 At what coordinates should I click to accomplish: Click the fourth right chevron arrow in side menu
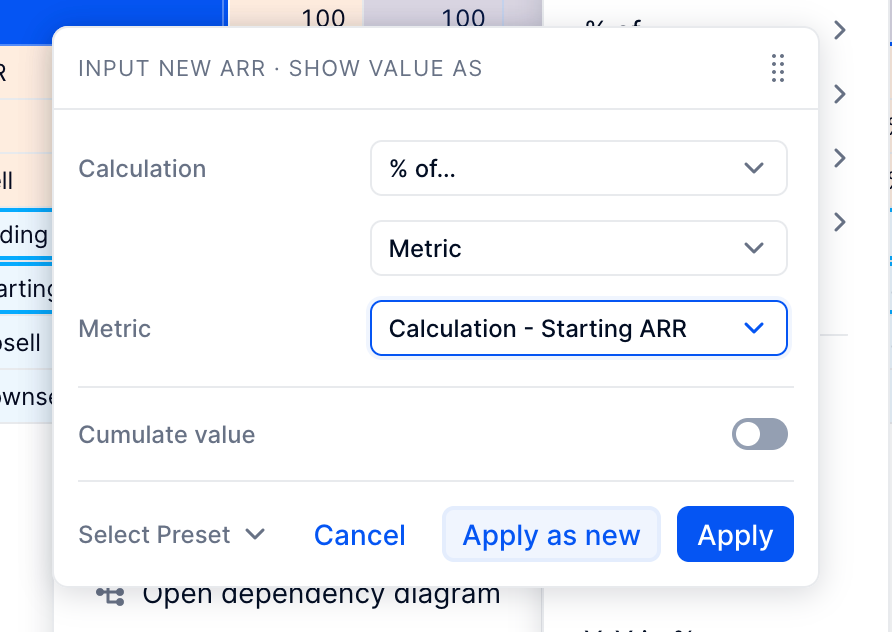coord(840,222)
